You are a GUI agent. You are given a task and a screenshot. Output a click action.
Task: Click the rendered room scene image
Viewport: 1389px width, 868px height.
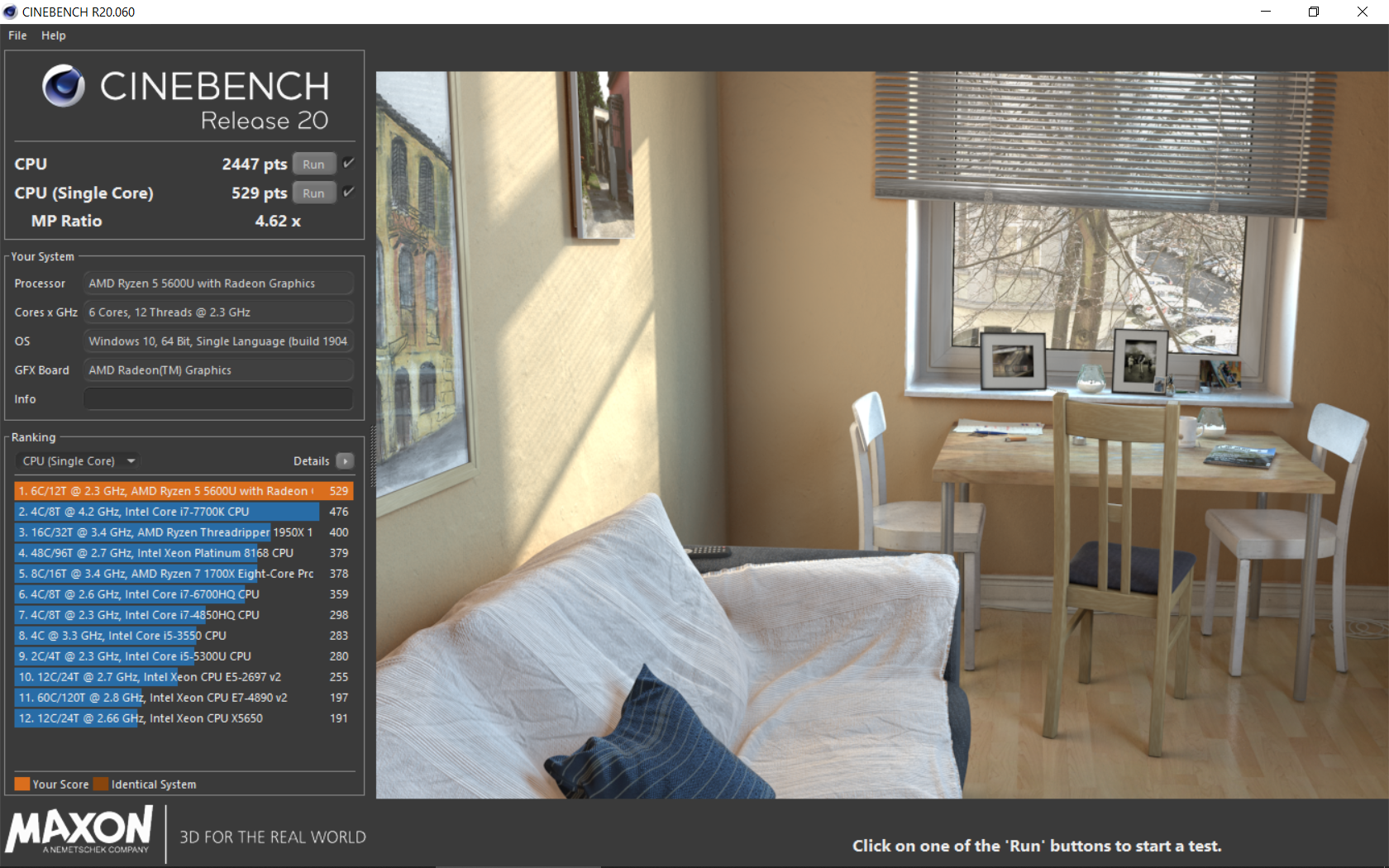pyautogui.click(x=882, y=435)
